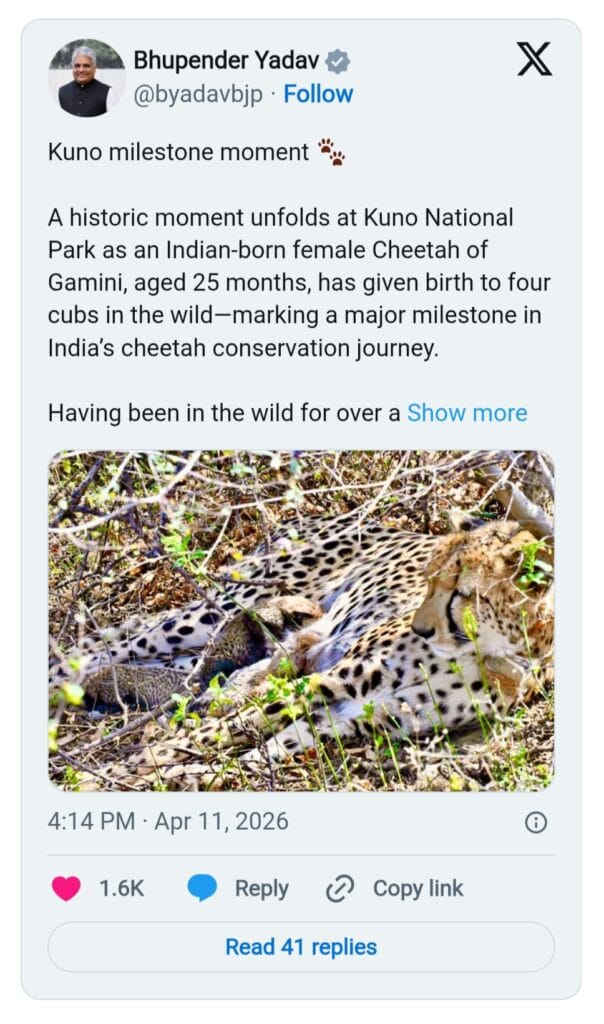Click the Copy link text

tap(418, 888)
